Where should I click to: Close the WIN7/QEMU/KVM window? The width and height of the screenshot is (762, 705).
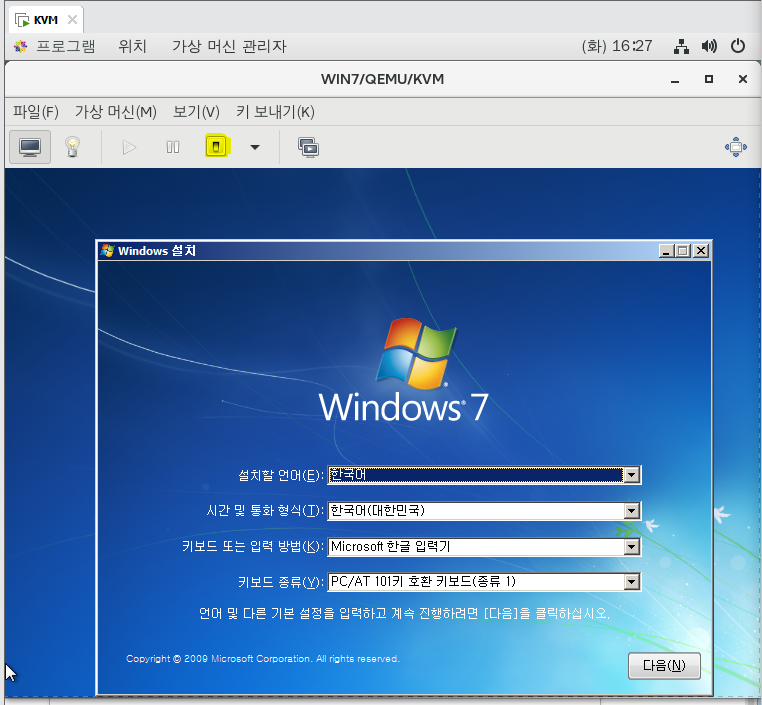coord(743,79)
